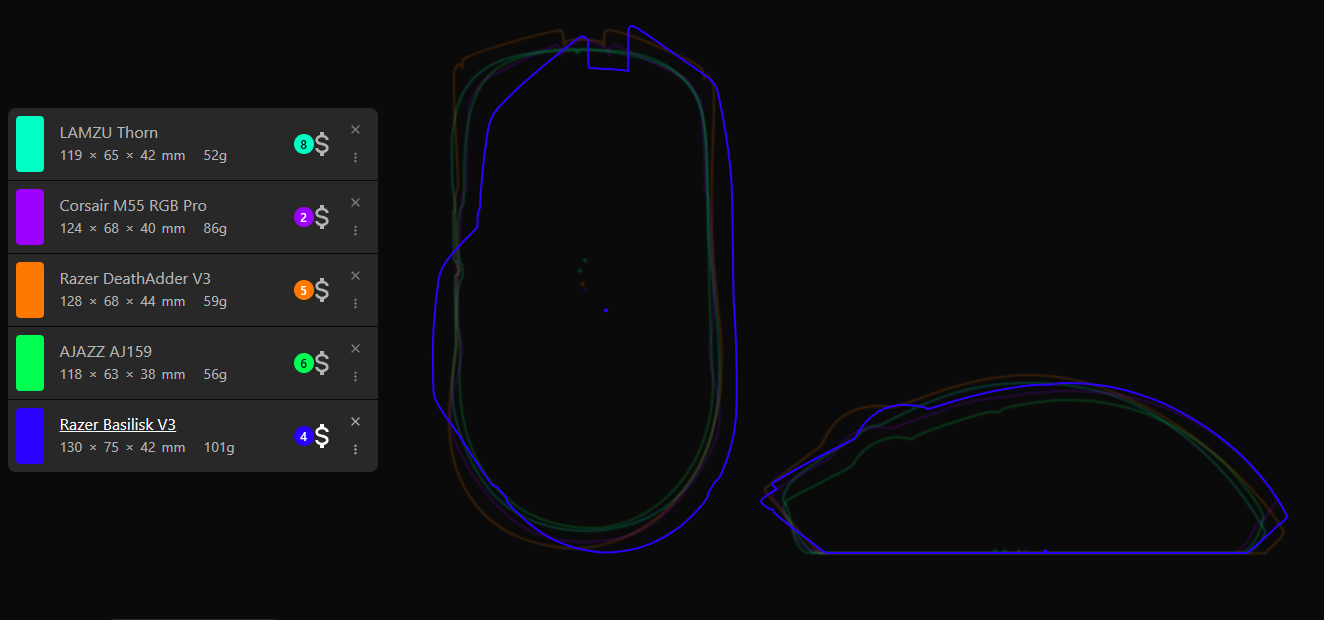Click dollar price icon for Razer Basilisk V3
This screenshot has height=620, width=1324.
pyautogui.click(x=322, y=436)
